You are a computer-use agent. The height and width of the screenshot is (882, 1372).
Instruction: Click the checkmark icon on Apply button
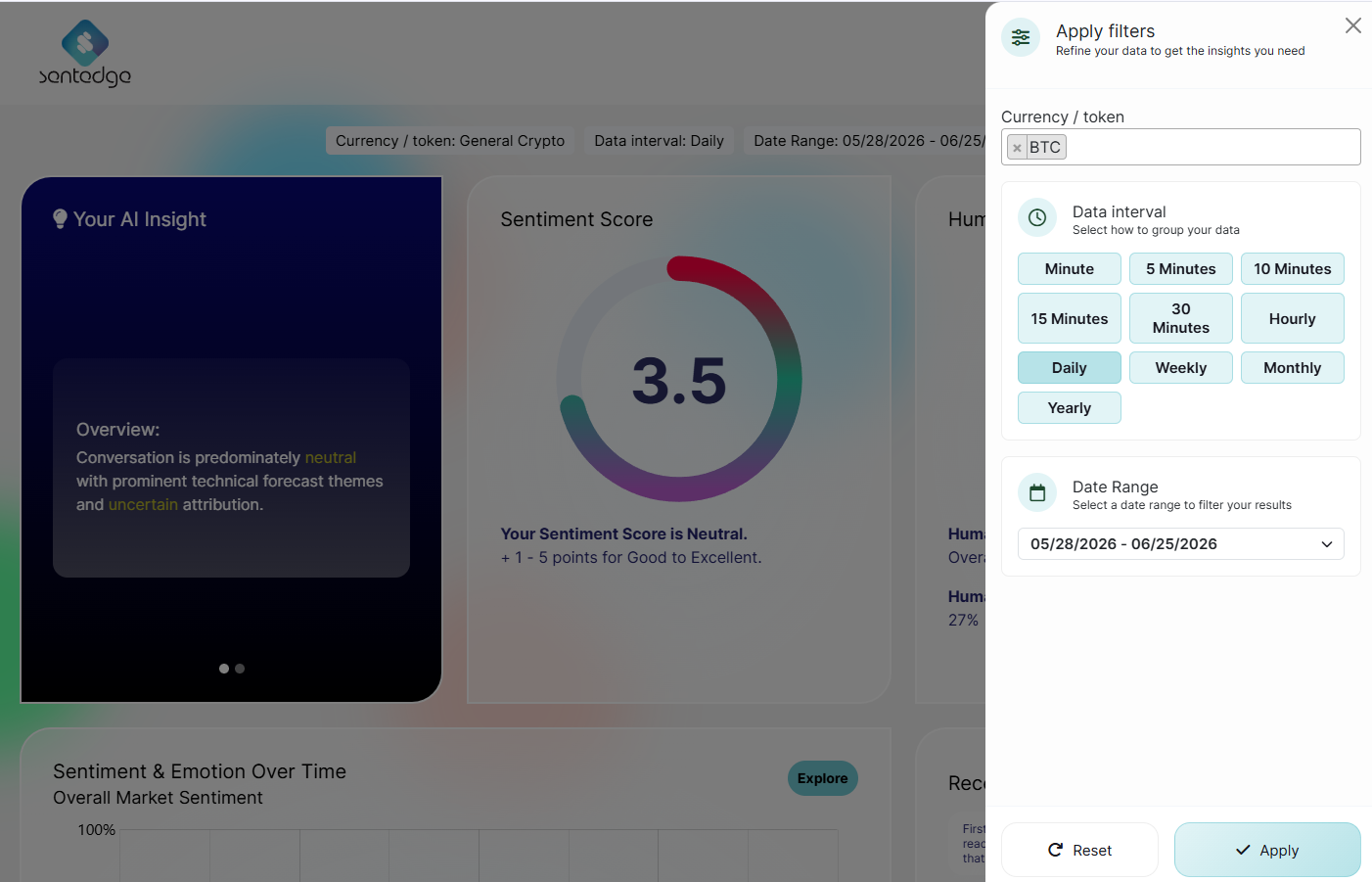1243,850
